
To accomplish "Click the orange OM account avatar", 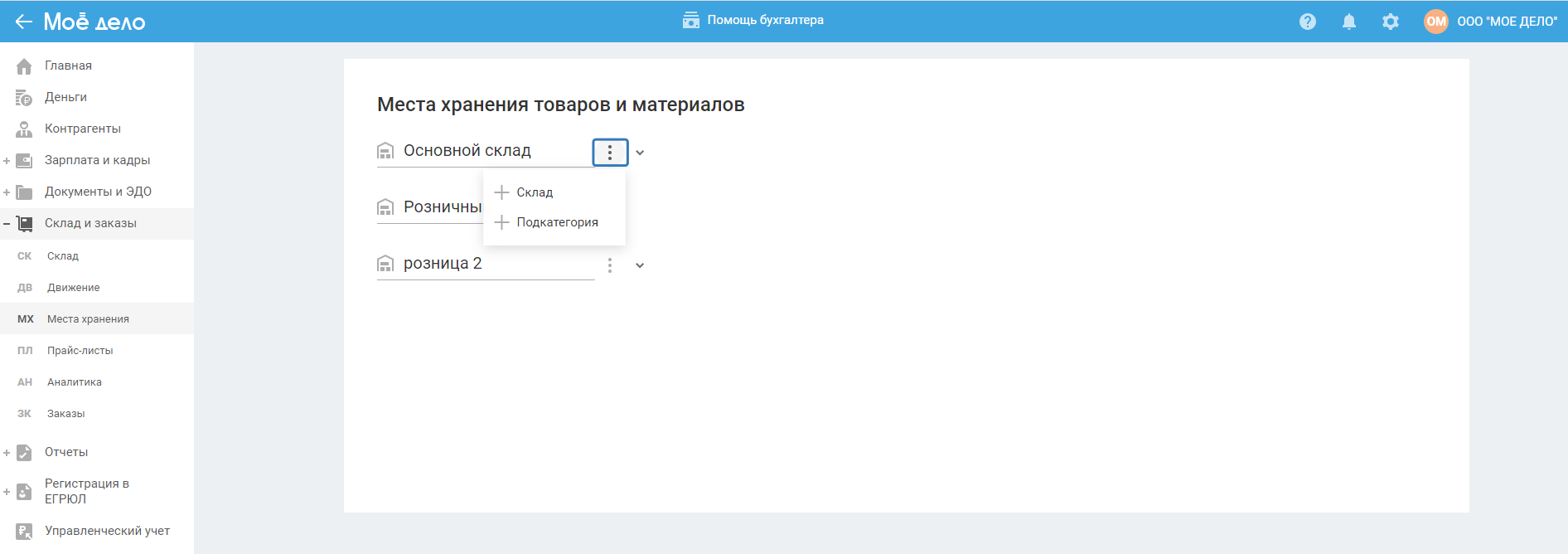I will click(1436, 22).
